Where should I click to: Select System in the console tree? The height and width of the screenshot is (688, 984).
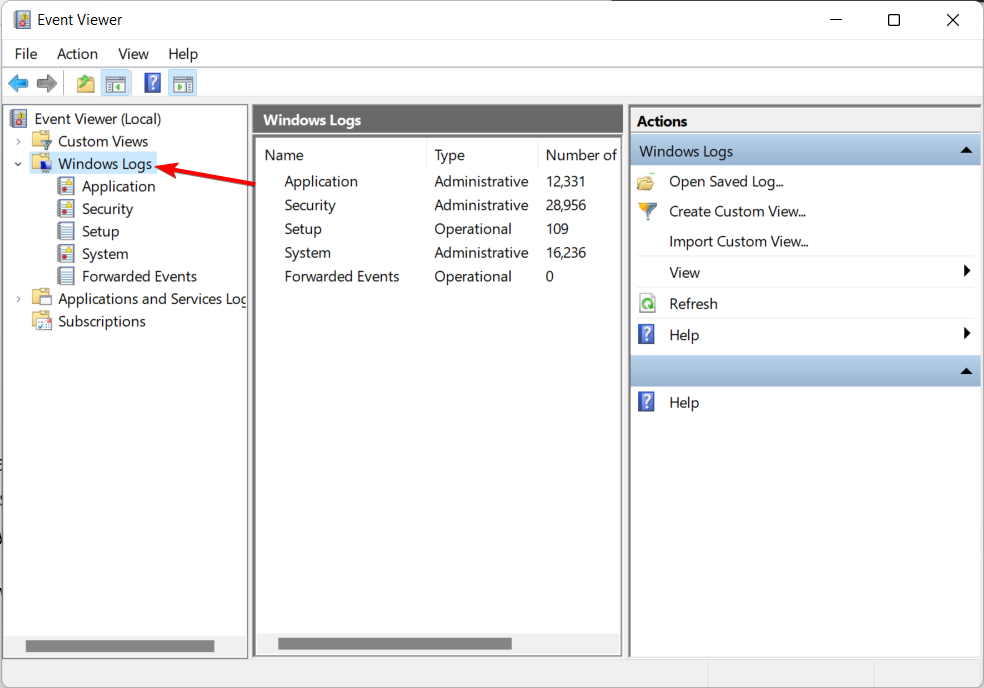pyautogui.click(x=105, y=254)
